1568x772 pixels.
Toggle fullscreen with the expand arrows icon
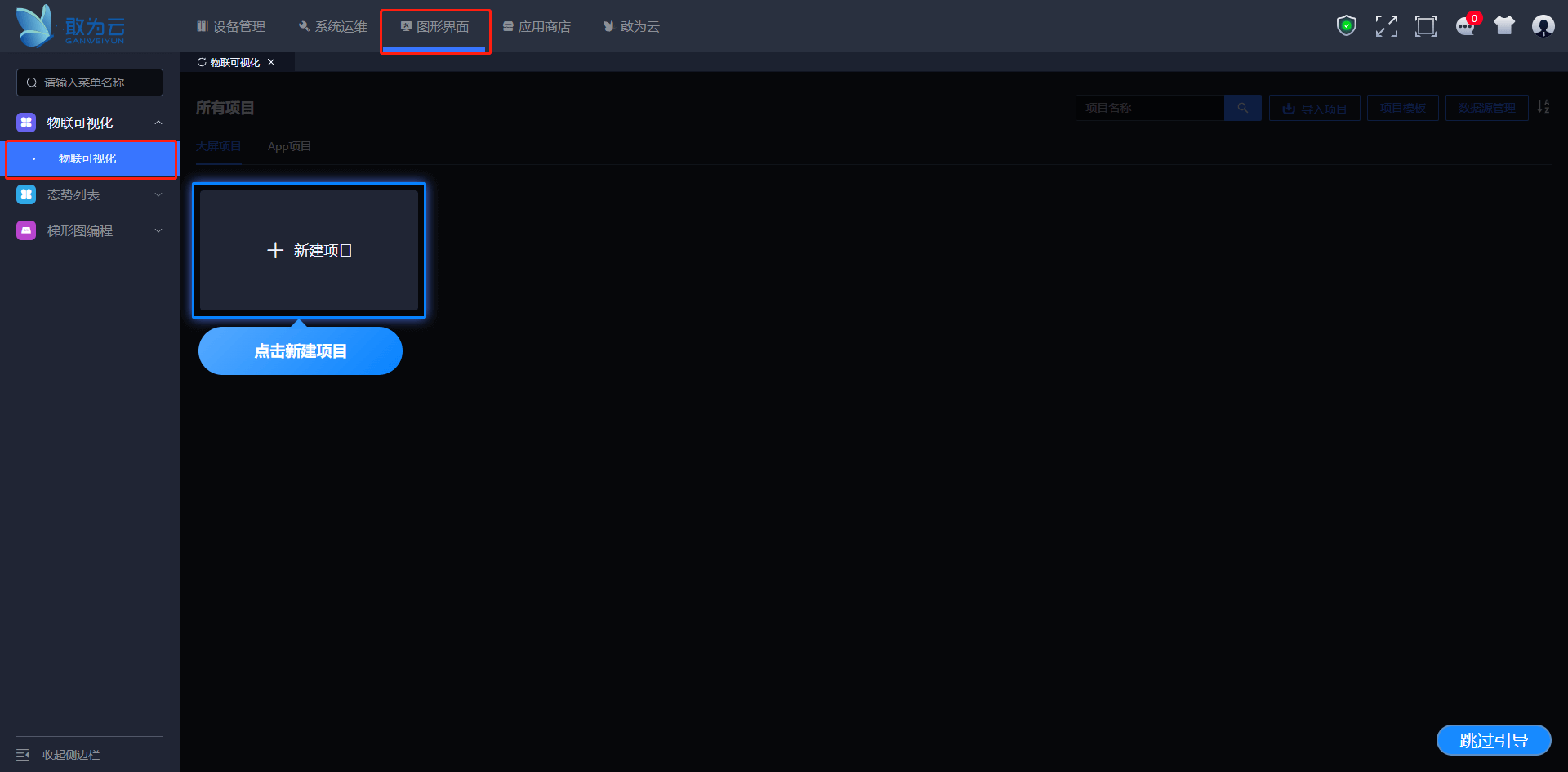click(x=1386, y=26)
